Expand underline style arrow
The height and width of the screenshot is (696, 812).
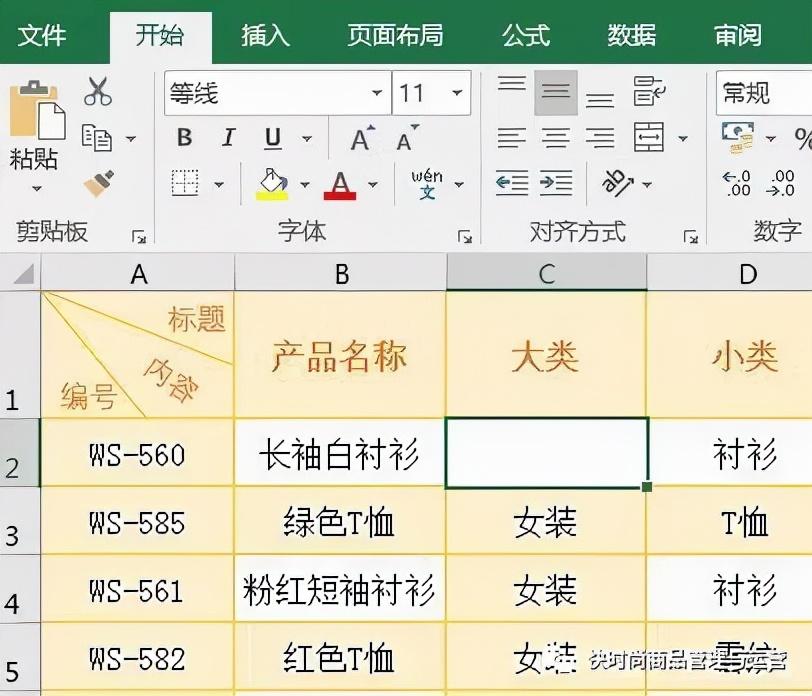tap(307, 139)
